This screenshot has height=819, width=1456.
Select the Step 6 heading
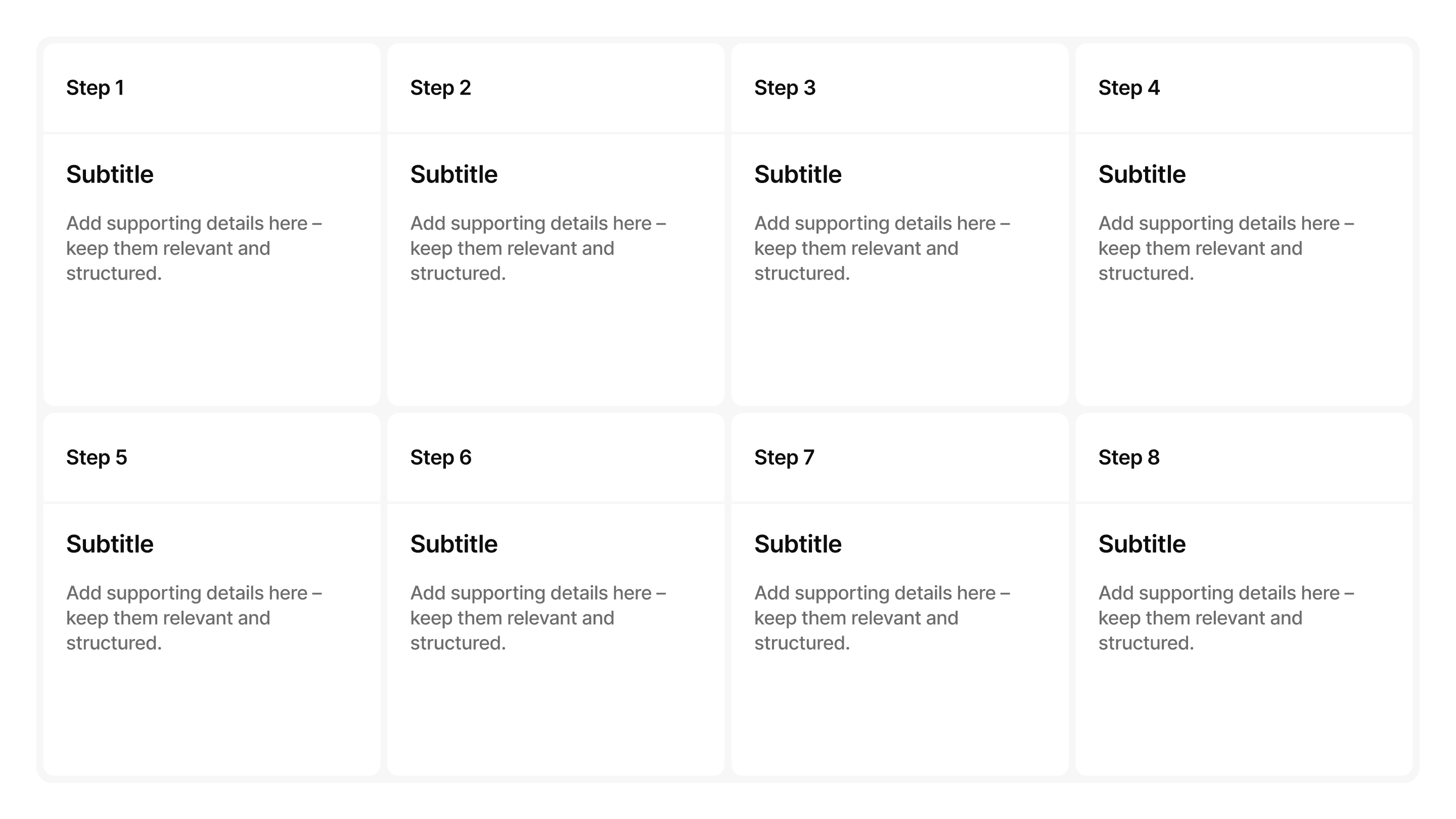(441, 458)
